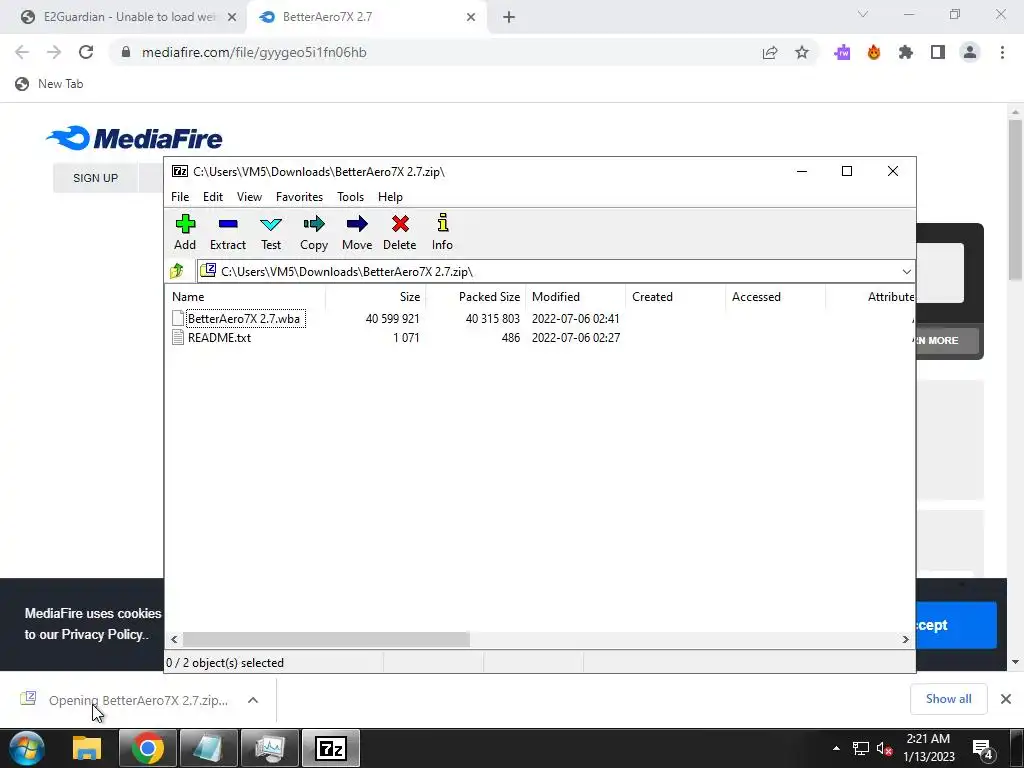Image resolution: width=1024 pixels, height=768 pixels.
Task: Click the network tray icon
Action: coord(861,748)
